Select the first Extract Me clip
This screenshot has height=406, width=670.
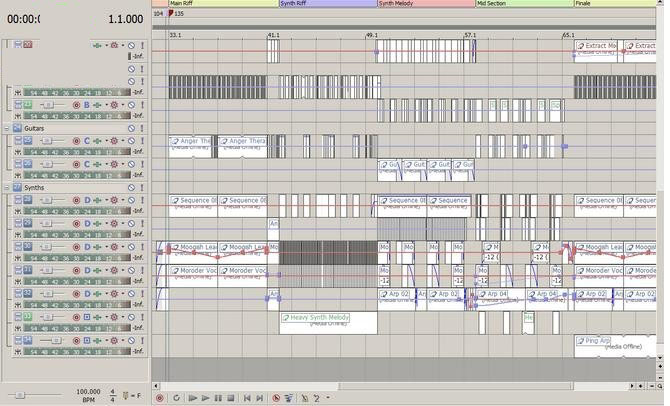596,51
